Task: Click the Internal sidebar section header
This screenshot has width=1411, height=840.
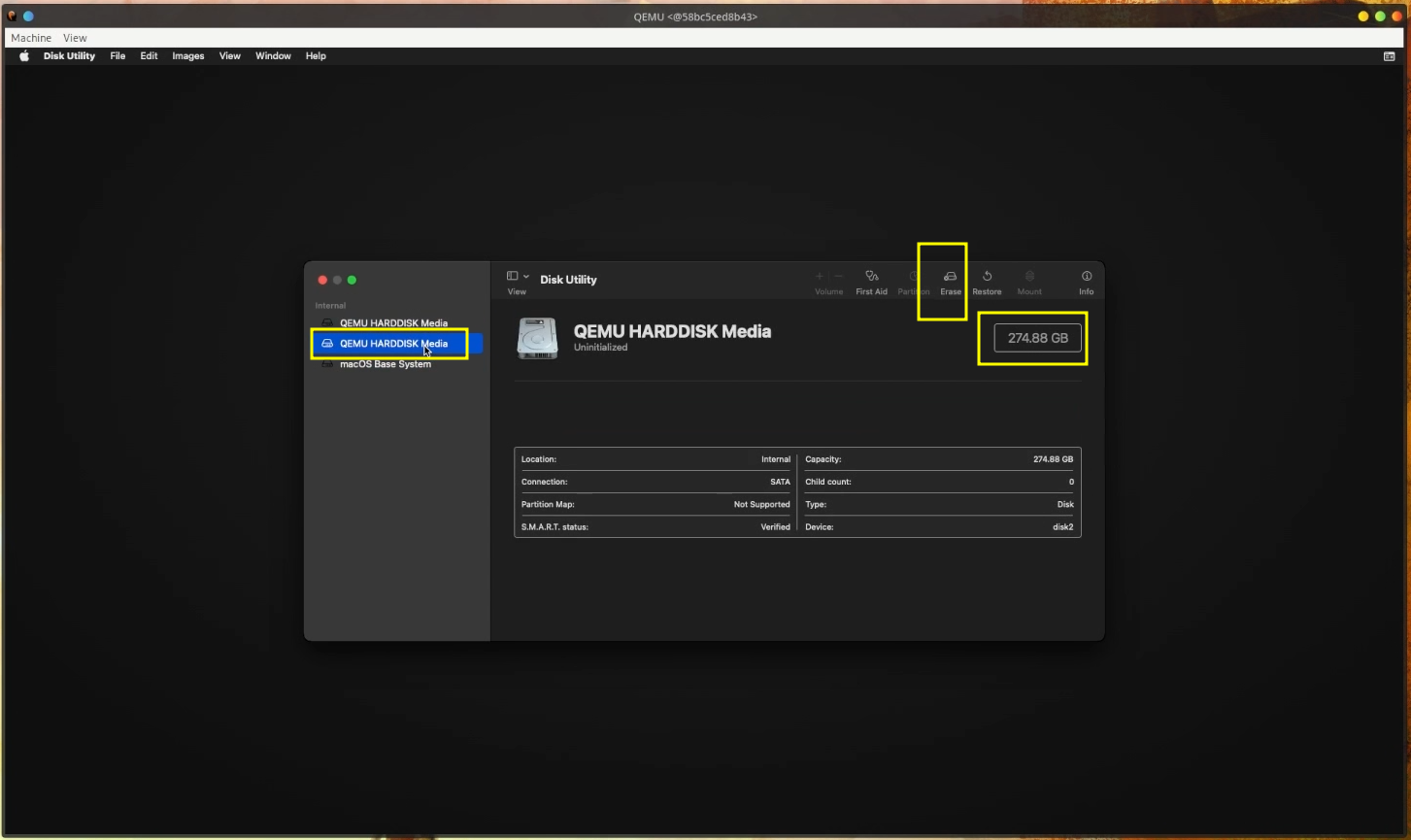Action: [x=330, y=306]
